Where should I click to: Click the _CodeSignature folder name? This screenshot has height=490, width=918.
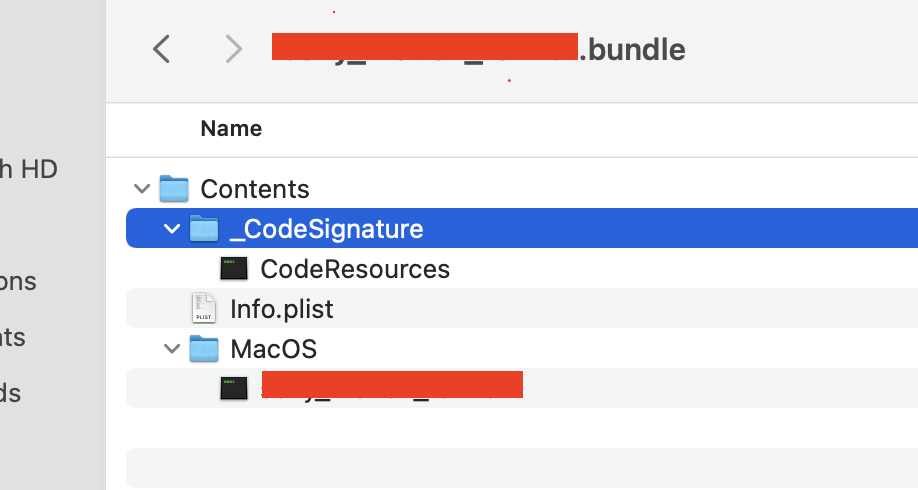click(326, 229)
